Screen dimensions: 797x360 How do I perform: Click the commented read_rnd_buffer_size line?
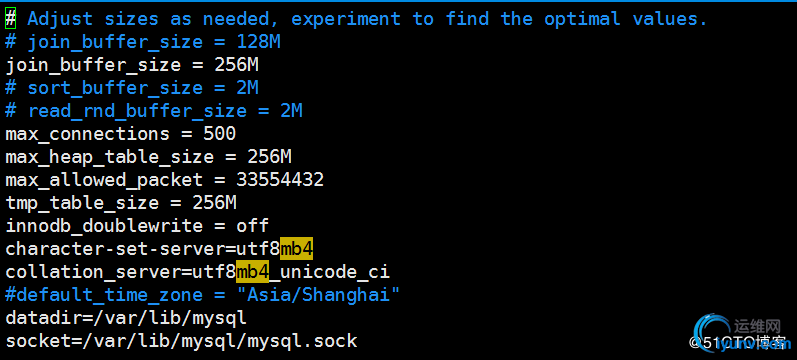point(154,111)
